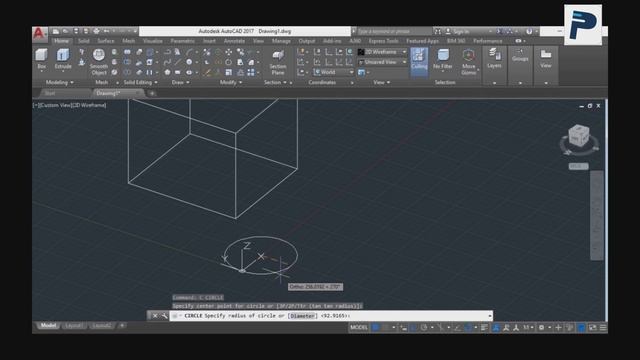
Task: Open the No Filter selection filter
Action: pyautogui.click(x=443, y=59)
